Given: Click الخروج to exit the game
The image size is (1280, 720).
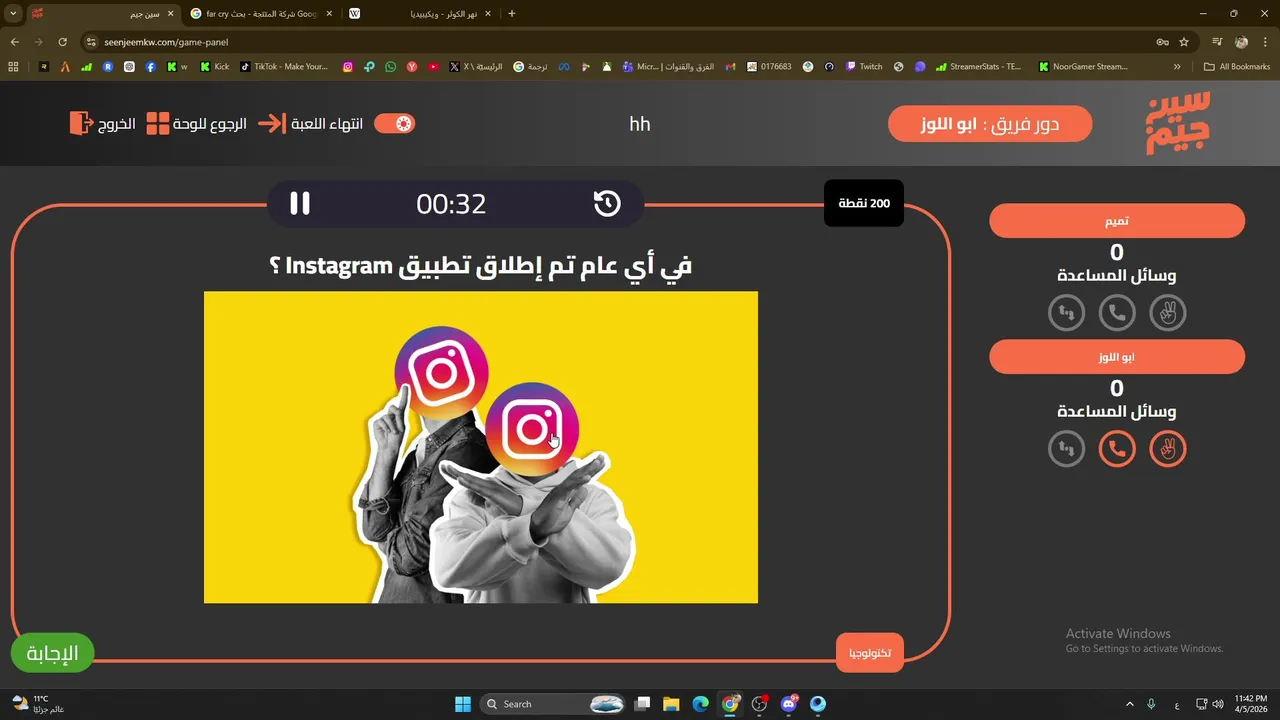Looking at the screenshot, I should click(102, 124).
